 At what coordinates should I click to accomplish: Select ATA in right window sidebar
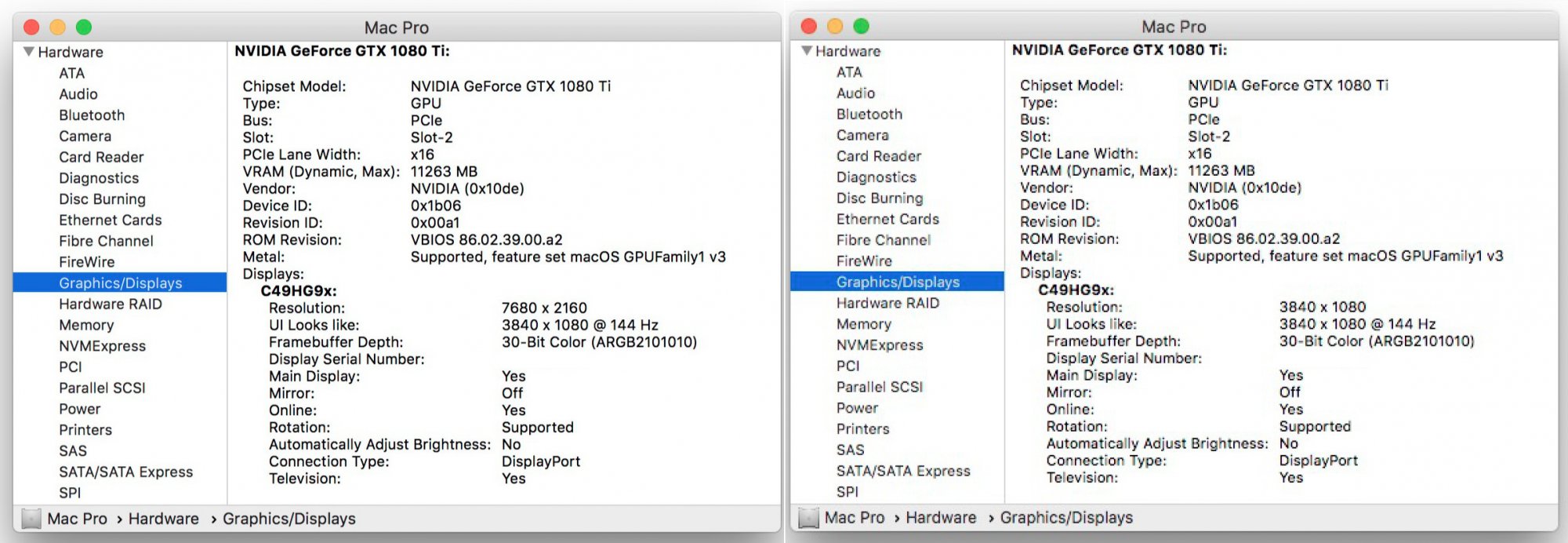849,72
